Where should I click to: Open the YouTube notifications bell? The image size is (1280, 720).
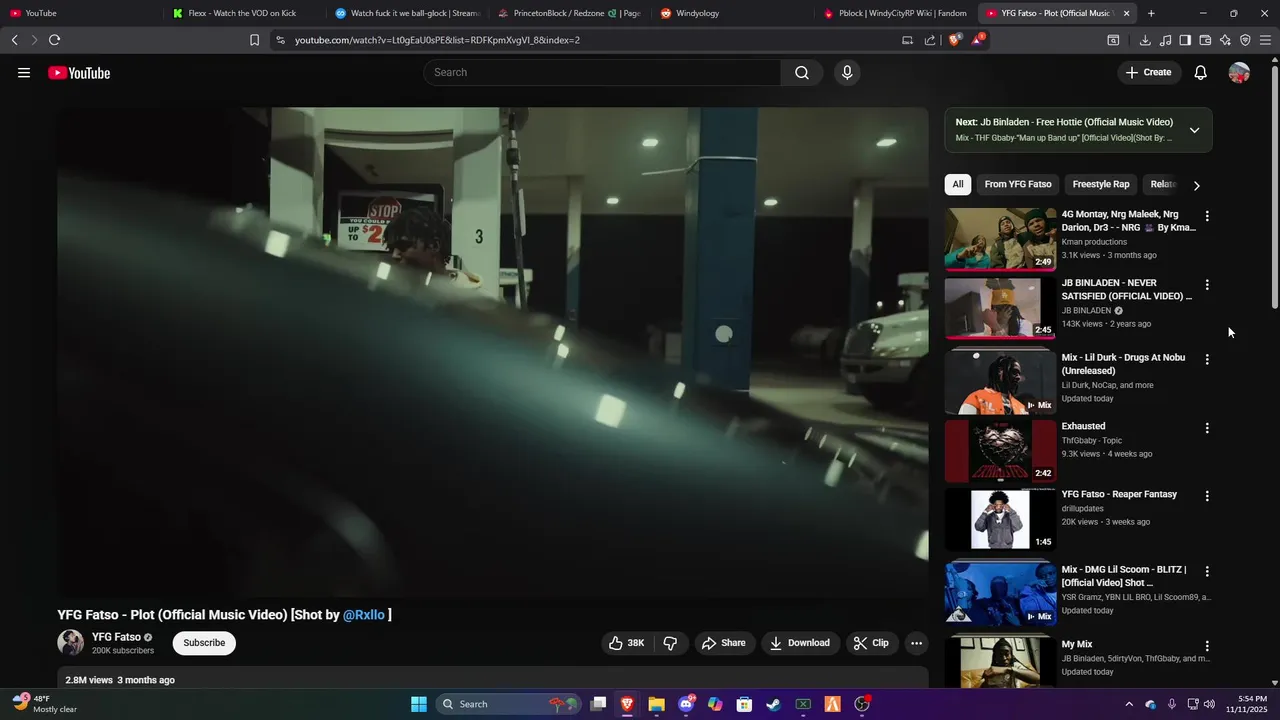(x=1201, y=72)
